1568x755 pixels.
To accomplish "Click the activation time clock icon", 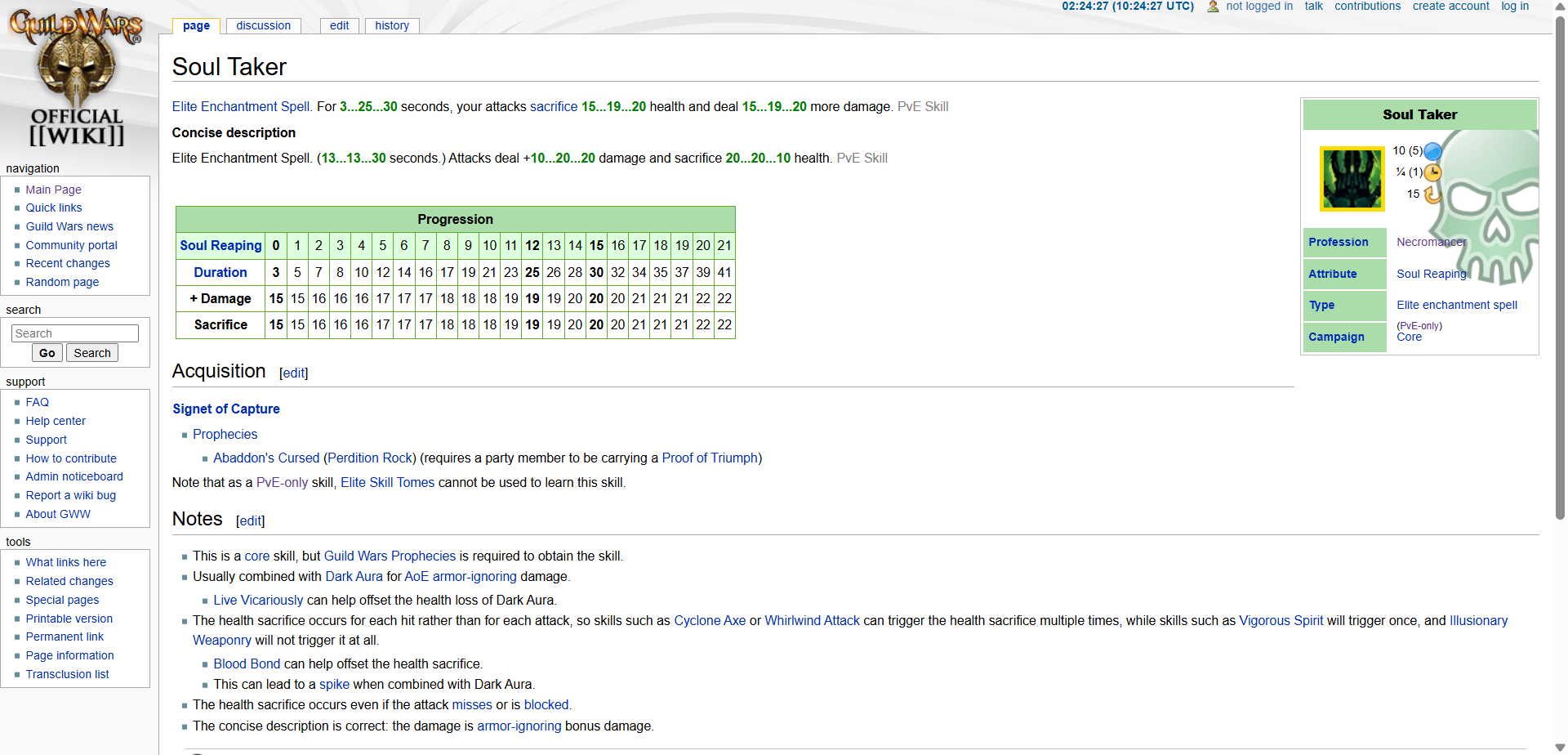I will point(1432,172).
